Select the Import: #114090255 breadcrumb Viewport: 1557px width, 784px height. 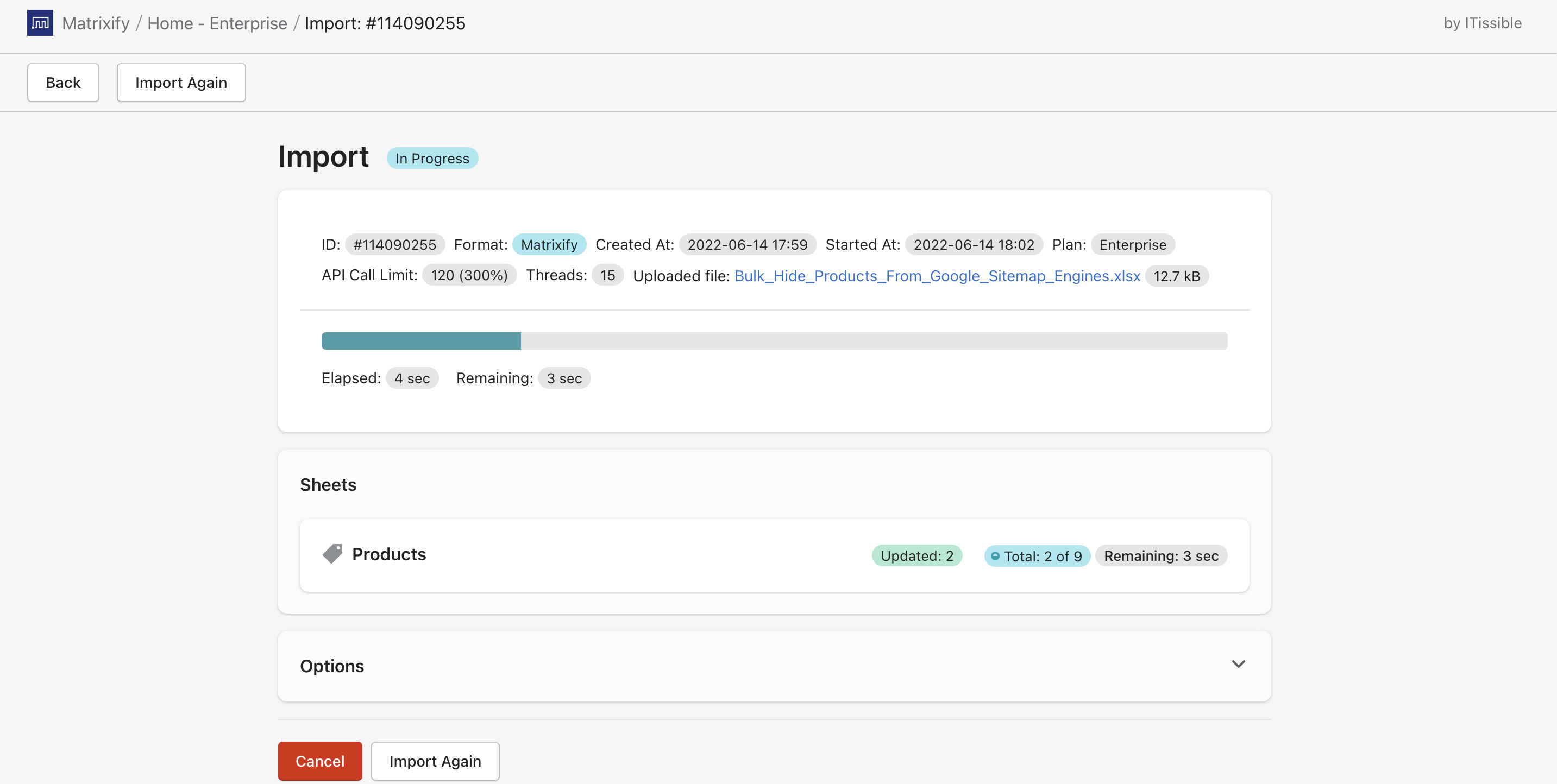[x=386, y=23]
